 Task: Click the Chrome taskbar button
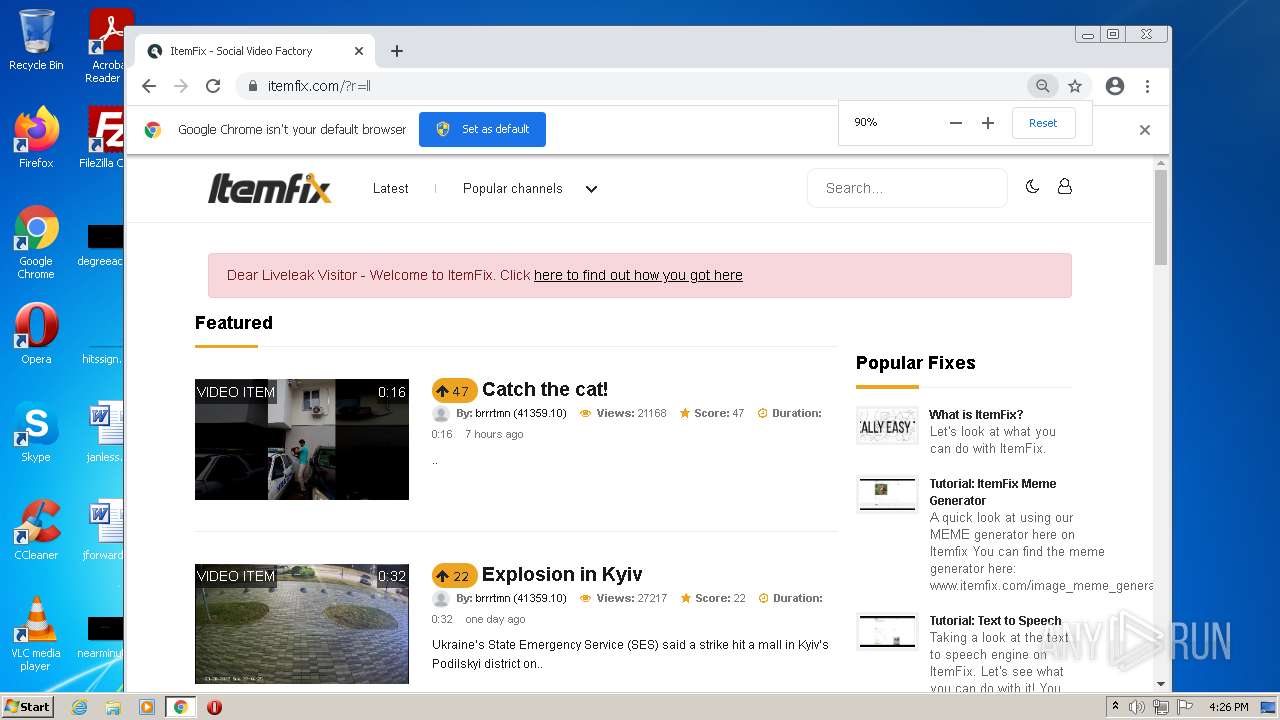(x=181, y=707)
